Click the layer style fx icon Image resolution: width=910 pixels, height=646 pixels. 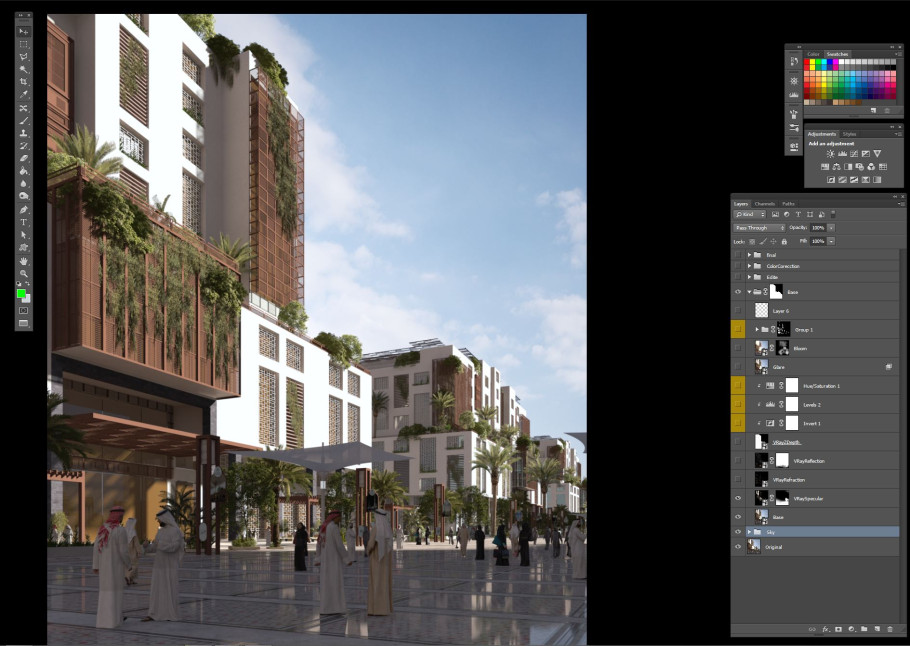[826, 629]
